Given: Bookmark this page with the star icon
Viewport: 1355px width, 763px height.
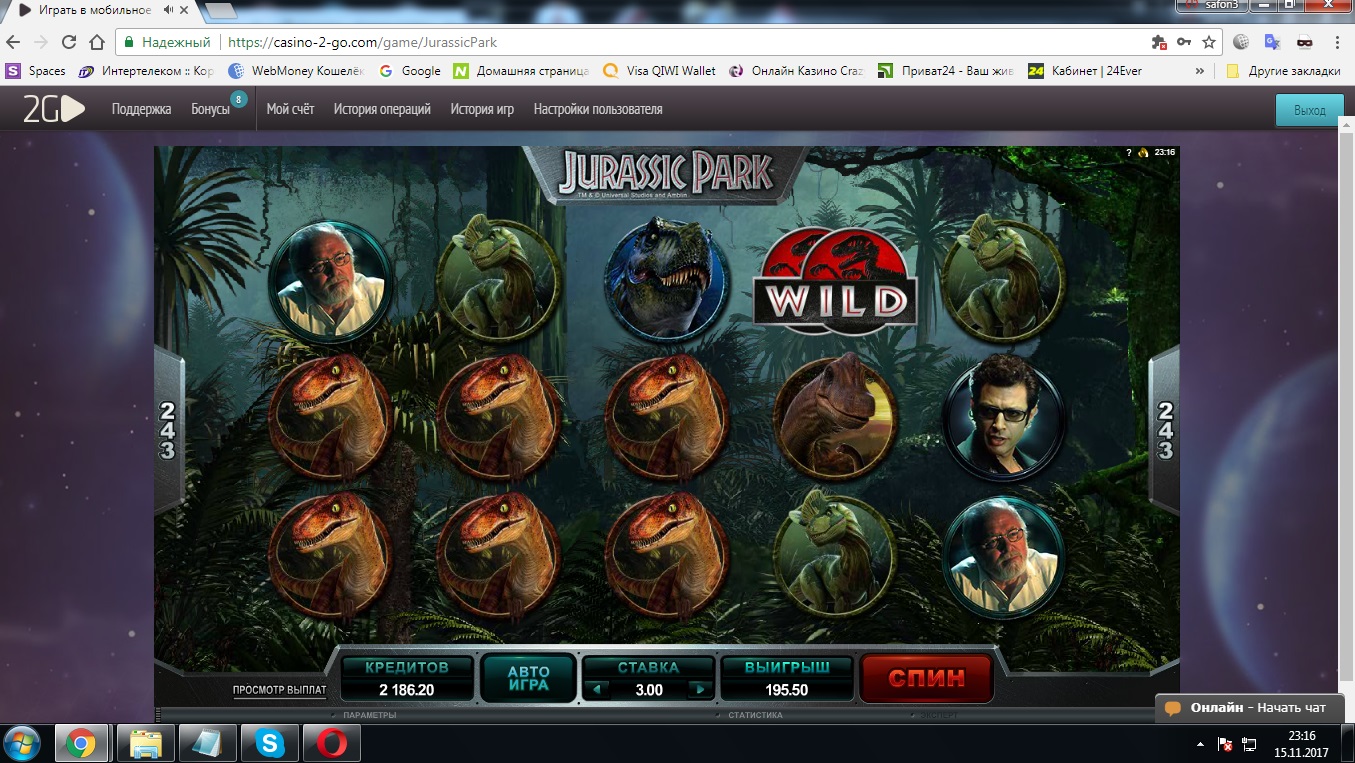Looking at the screenshot, I should 1209,42.
